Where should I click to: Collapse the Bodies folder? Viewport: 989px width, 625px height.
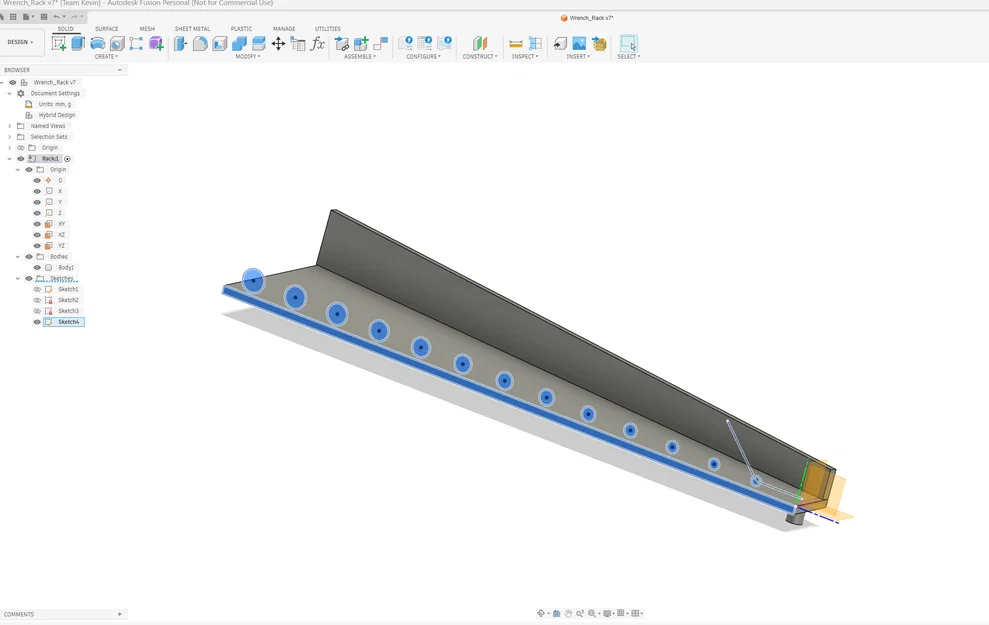point(18,257)
